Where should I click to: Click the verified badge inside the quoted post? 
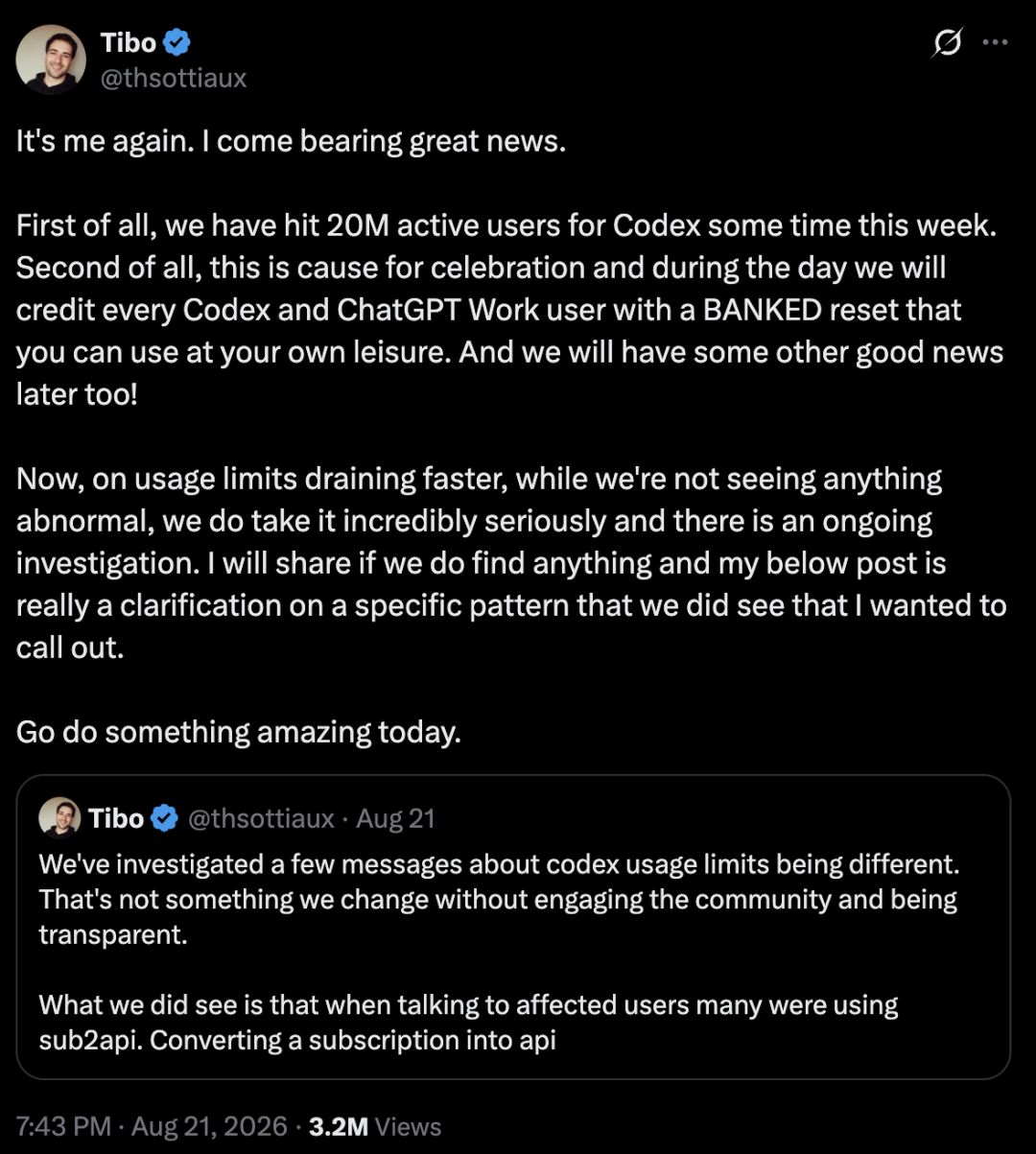165,818
